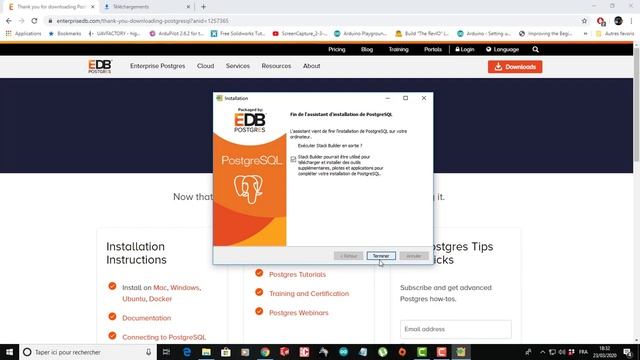Click the Terminer button in installer
The image size is (640, 360).
click(381, 256)
